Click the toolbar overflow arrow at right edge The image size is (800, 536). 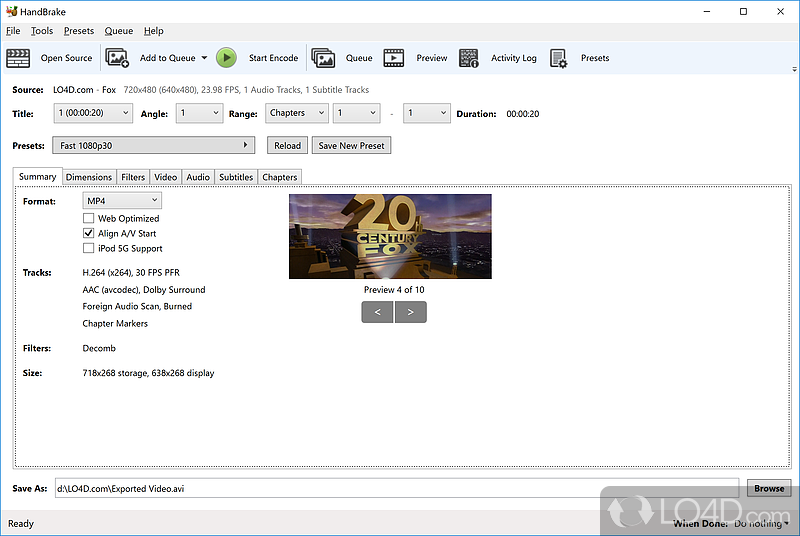click(x=794, y=69)
